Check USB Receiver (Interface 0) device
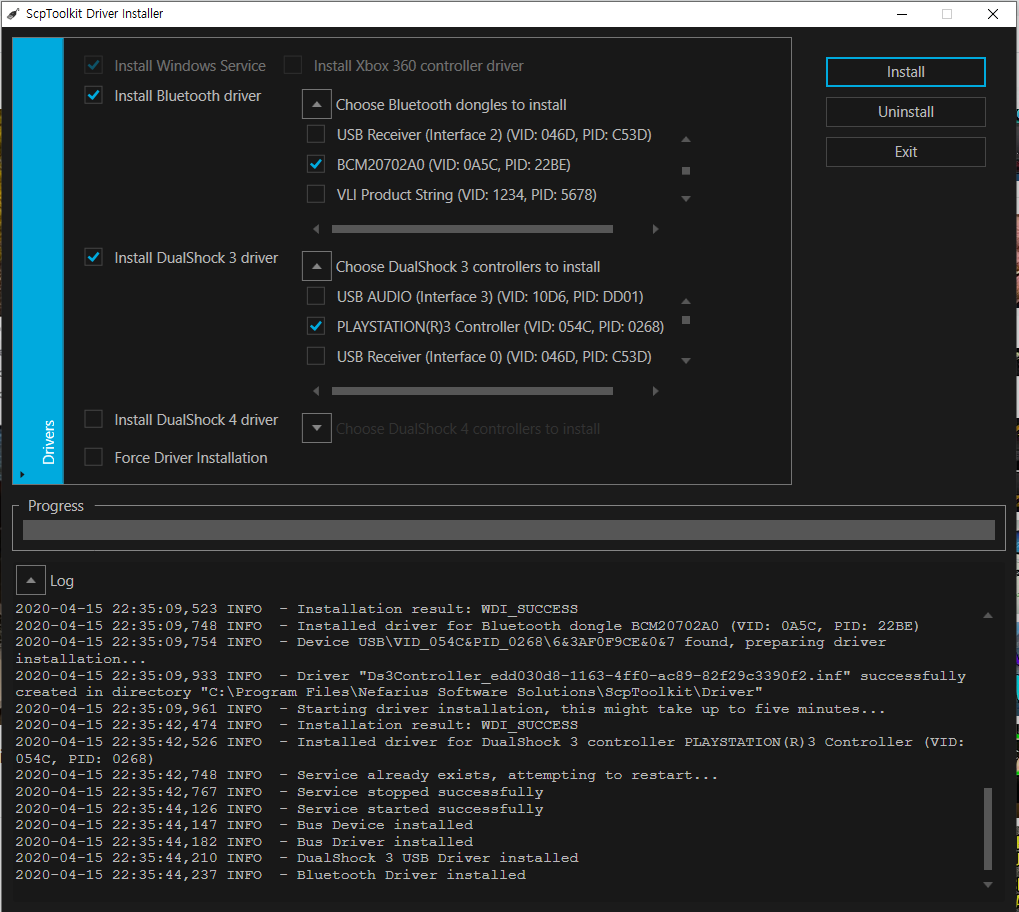The image size is (1019, 912). click(x=316, y=356)
